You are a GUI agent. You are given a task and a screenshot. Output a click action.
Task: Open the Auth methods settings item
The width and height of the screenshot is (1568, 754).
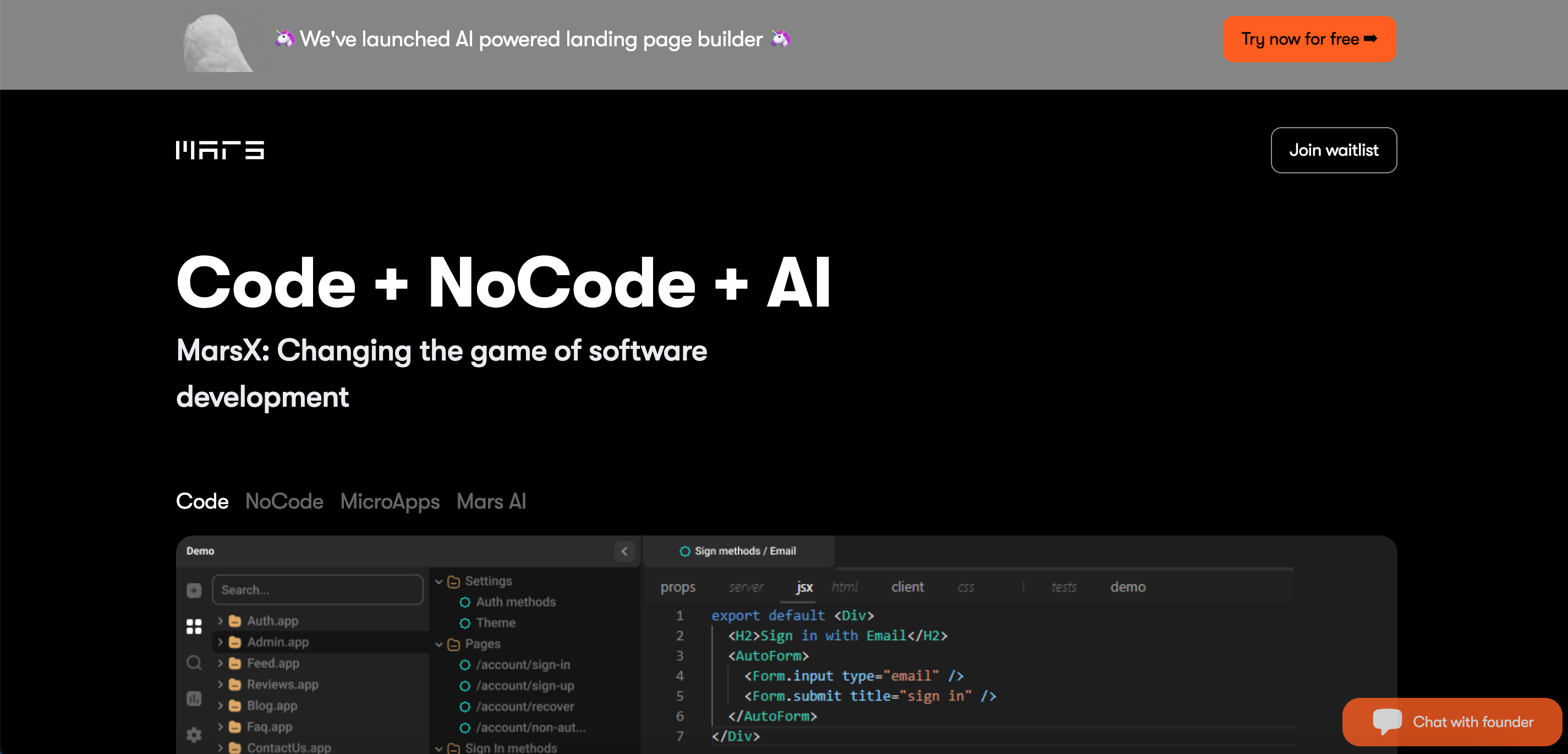[516, 602]
